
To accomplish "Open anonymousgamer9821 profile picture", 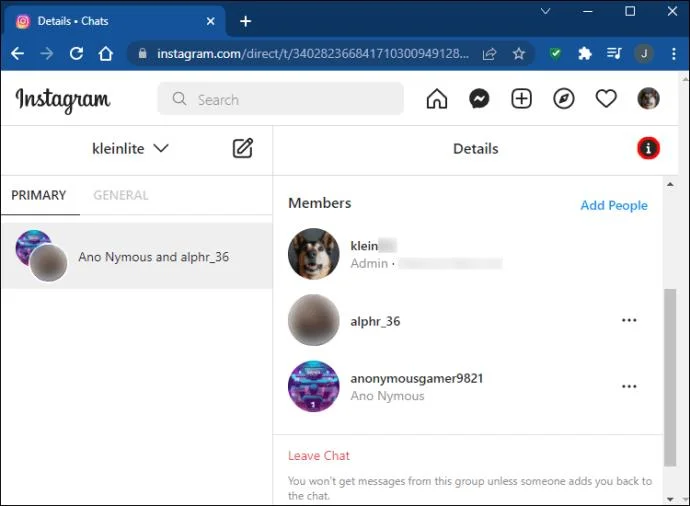I will point(314,386).
